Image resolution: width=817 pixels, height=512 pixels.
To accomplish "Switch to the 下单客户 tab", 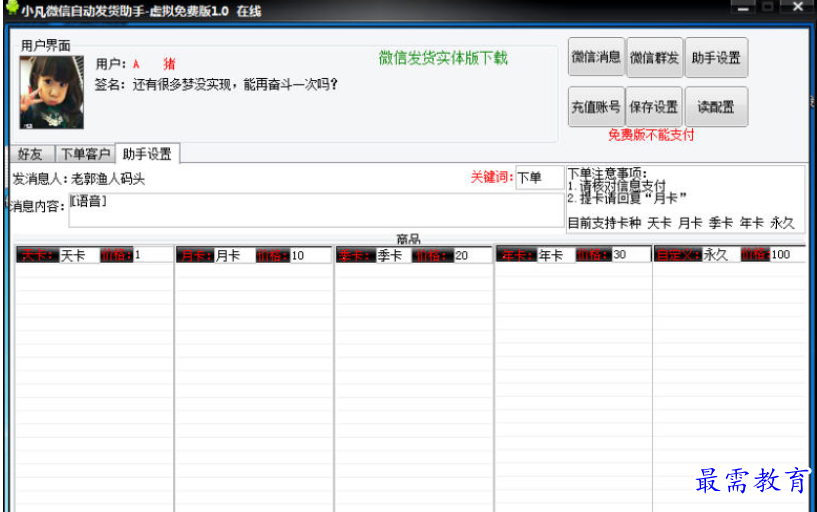I will tap(85, 154).
